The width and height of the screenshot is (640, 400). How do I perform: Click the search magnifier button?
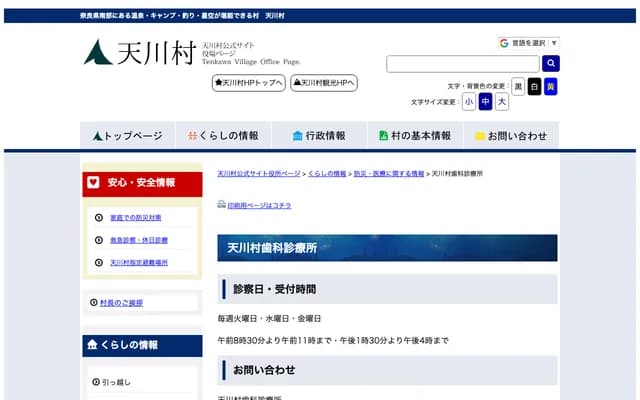550,64
